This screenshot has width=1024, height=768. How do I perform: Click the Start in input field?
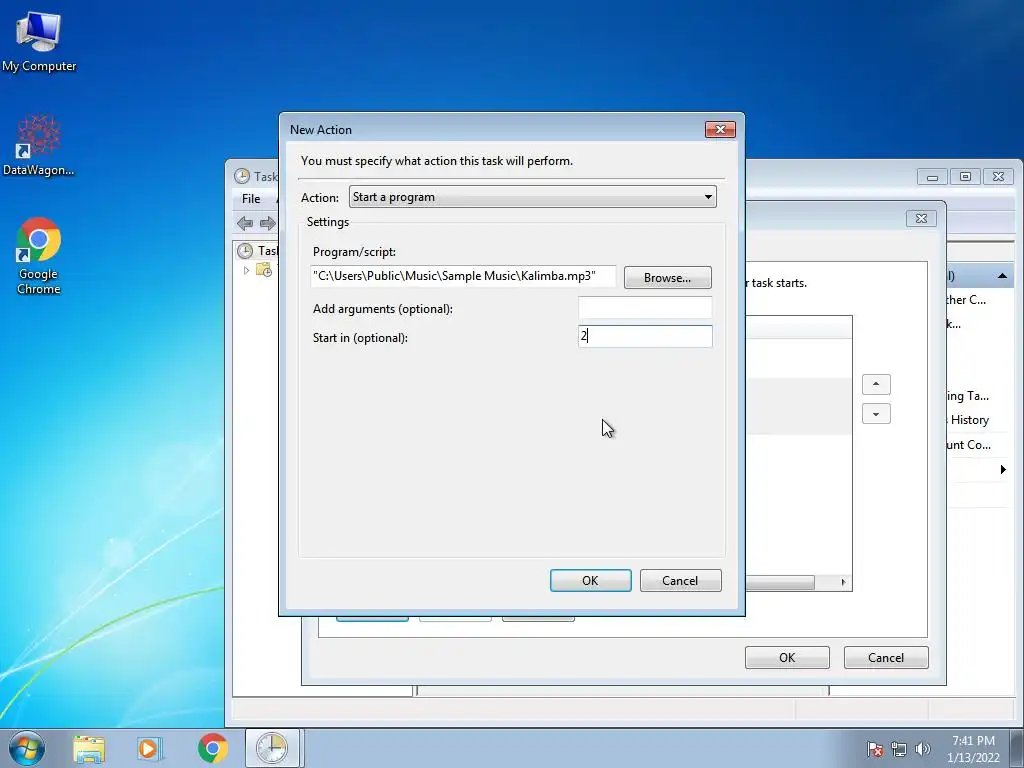point(645,336)
